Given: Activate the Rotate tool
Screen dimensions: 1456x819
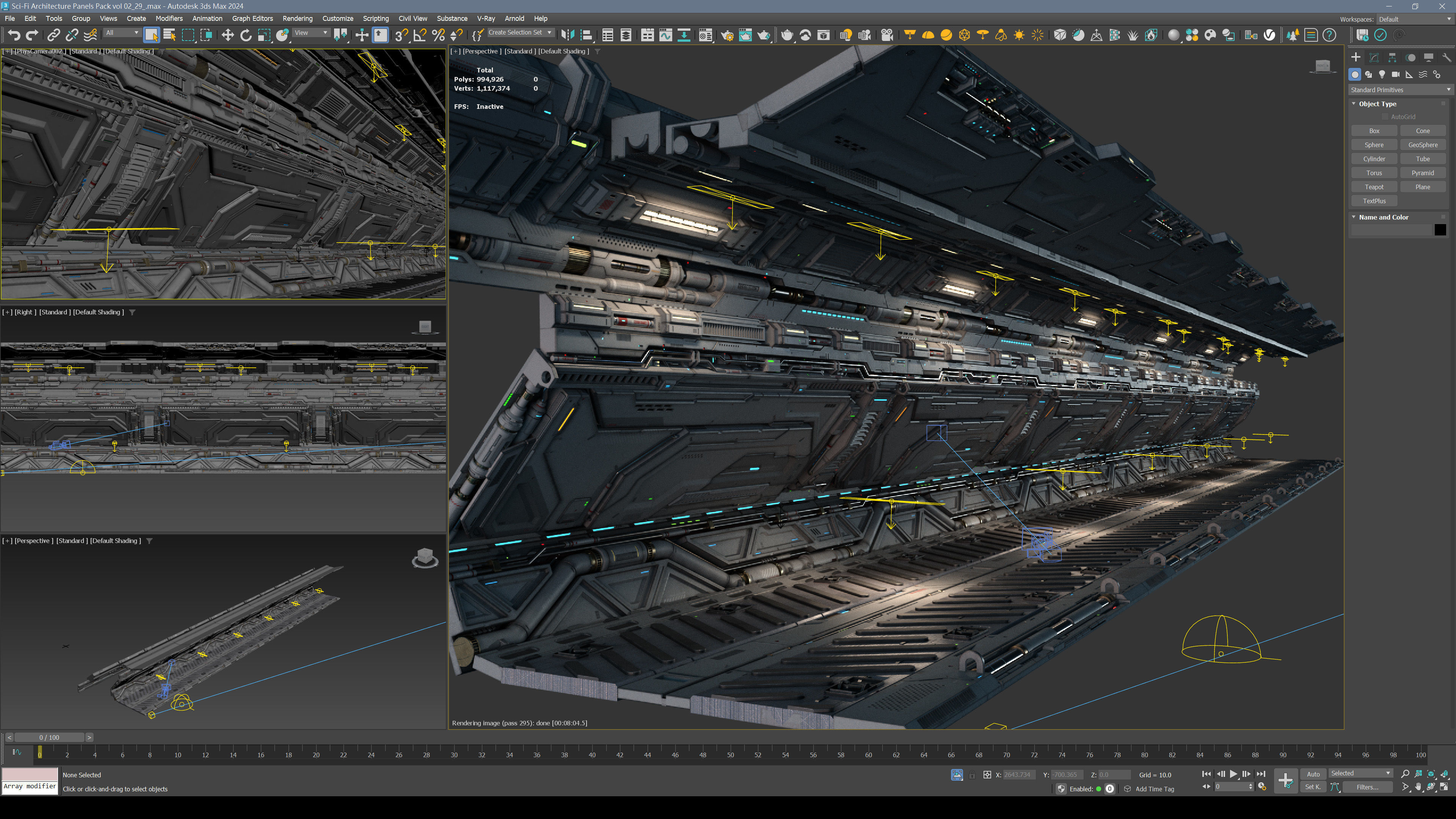Looking at the screenshot, I should pos(245,35).
